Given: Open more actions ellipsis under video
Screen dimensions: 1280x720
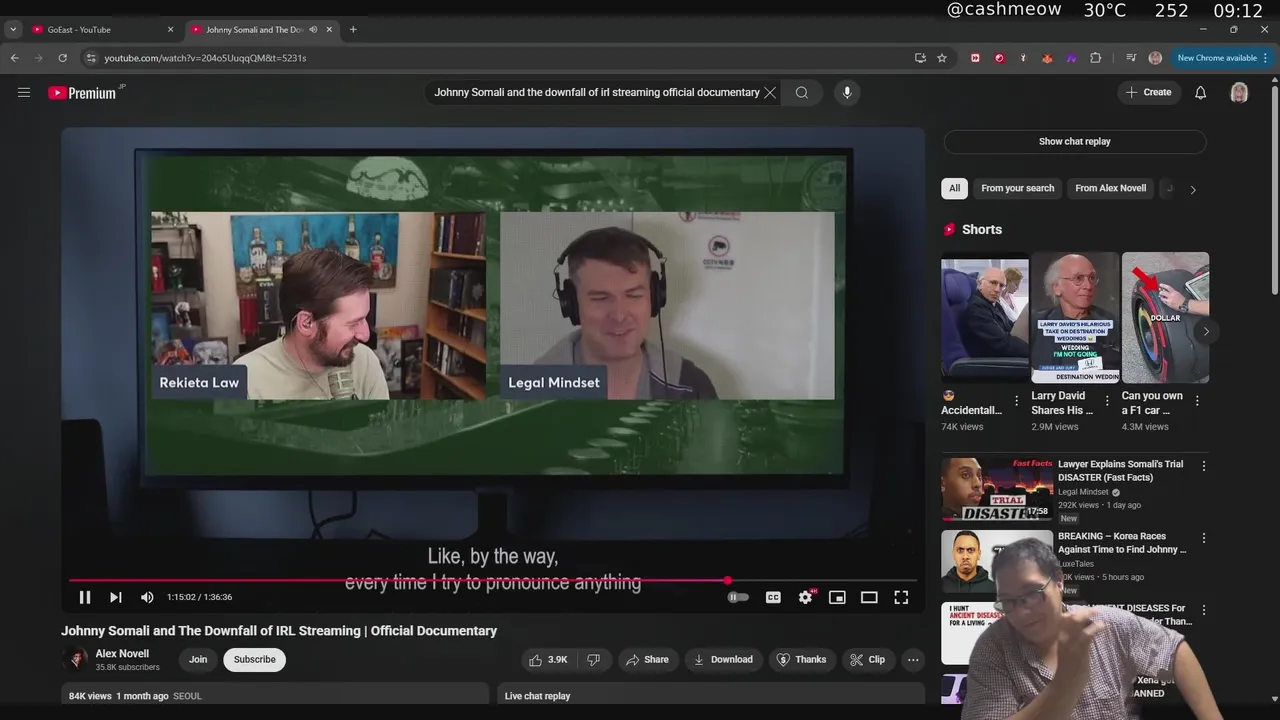Looking at the screenshot, I should point(913,660).
